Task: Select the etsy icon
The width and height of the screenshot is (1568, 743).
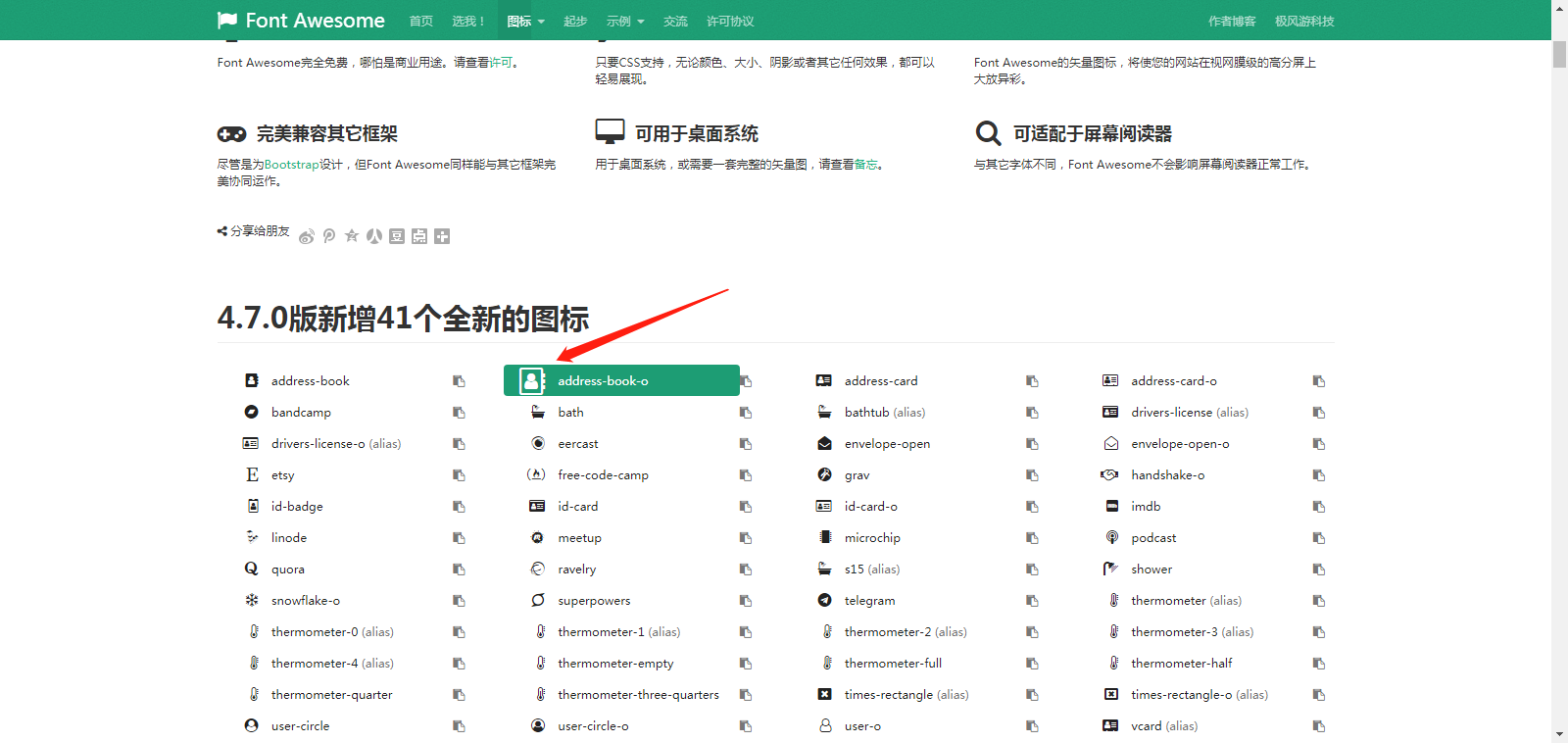Action: point(252,474)
